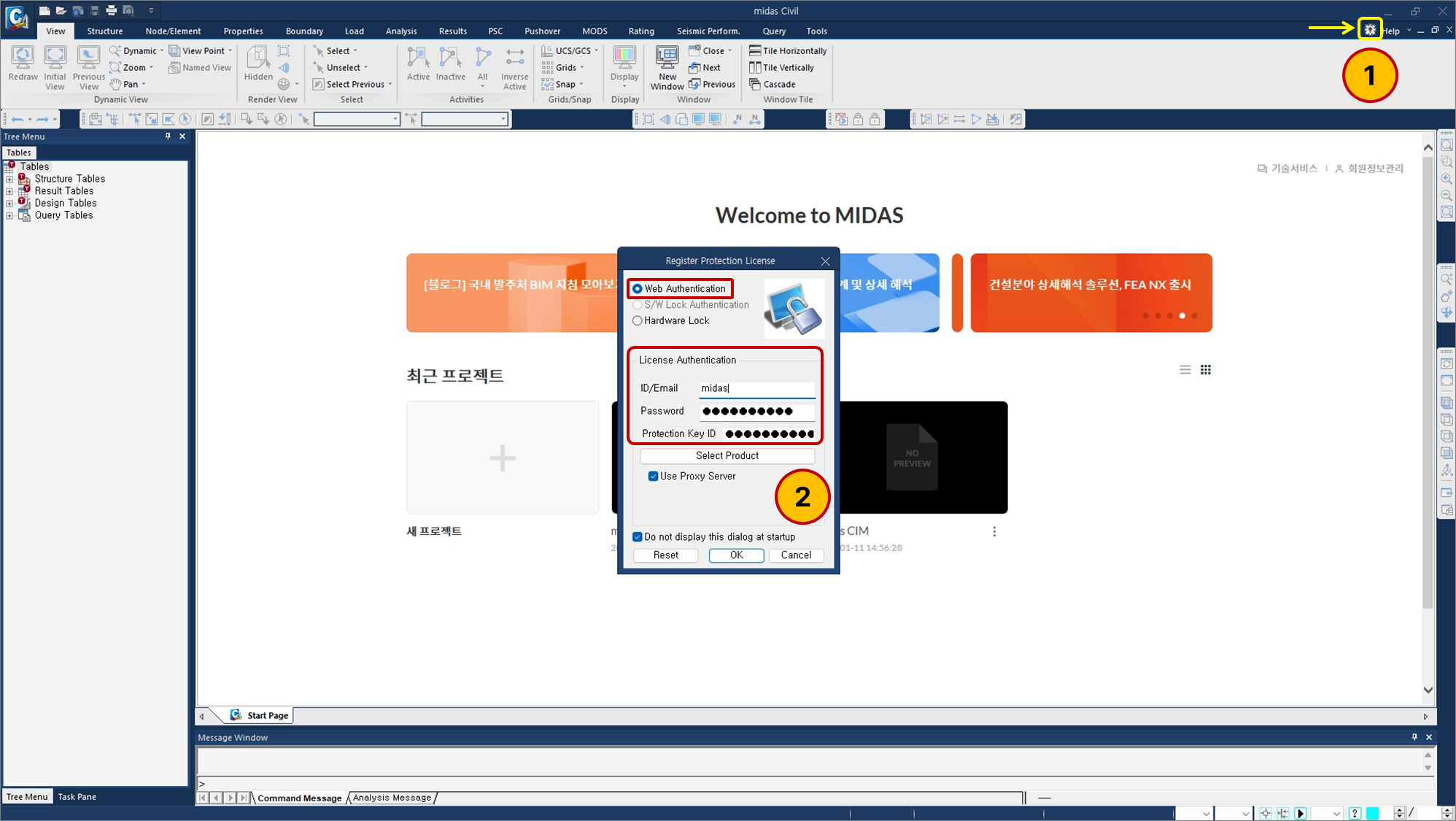Click the Initial View icon
The width and height of the screenshot is (1456, 821).
pos(55,68)
